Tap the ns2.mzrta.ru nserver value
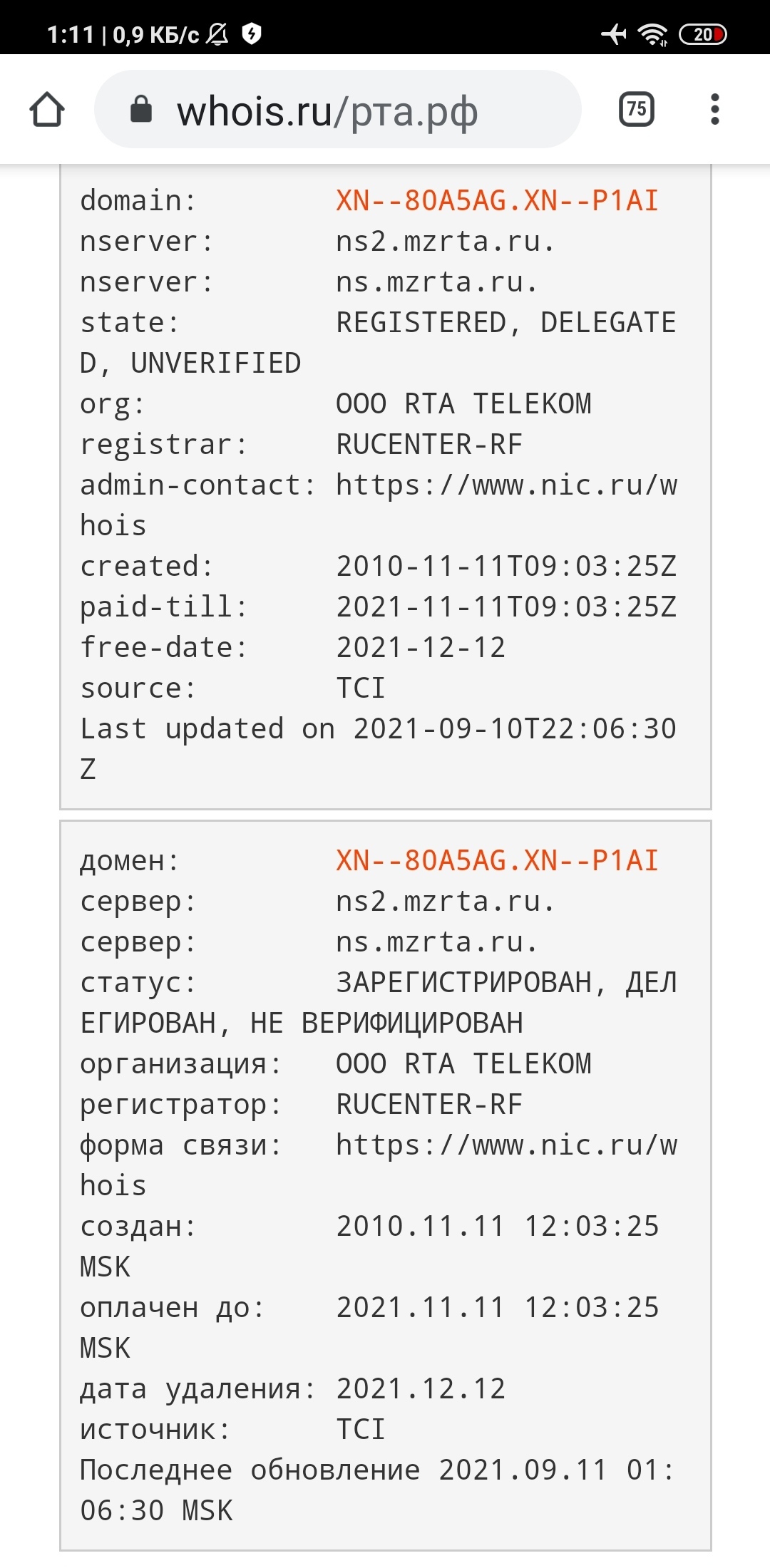The width and height of the screenshot is (770, 1568). point(445,242)
